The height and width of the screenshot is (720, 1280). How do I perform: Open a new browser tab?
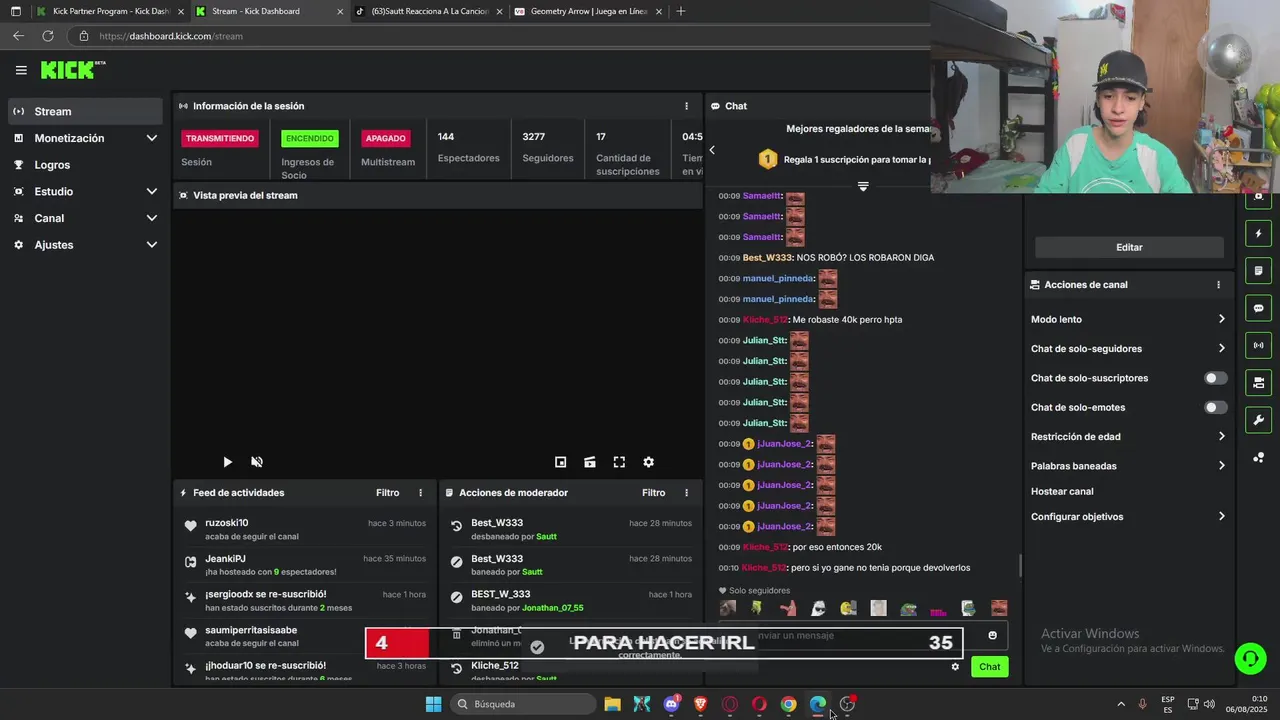point(681,11)
